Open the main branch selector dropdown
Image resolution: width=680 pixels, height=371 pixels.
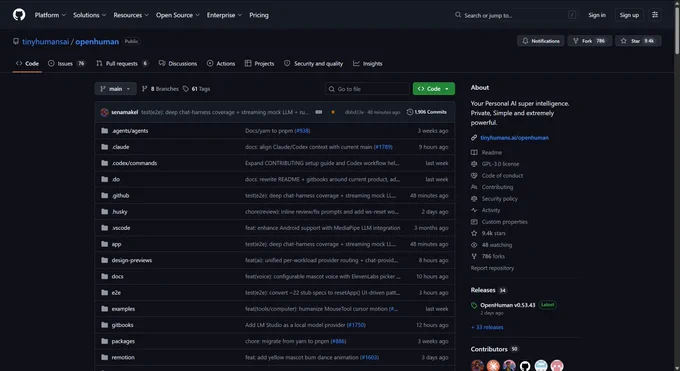point(115,89)
